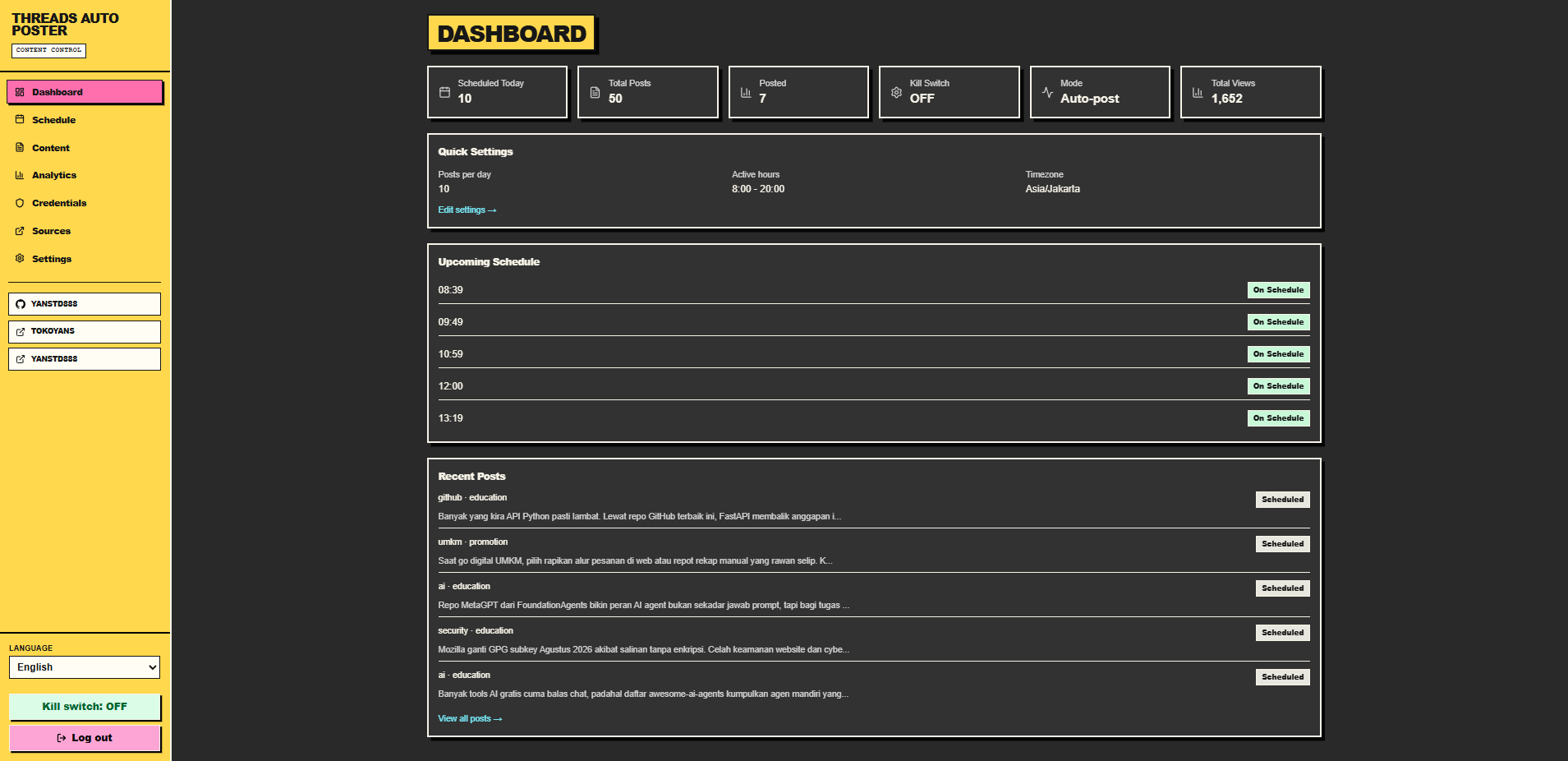Navigate to the Credentials page

tap(85, 203)
